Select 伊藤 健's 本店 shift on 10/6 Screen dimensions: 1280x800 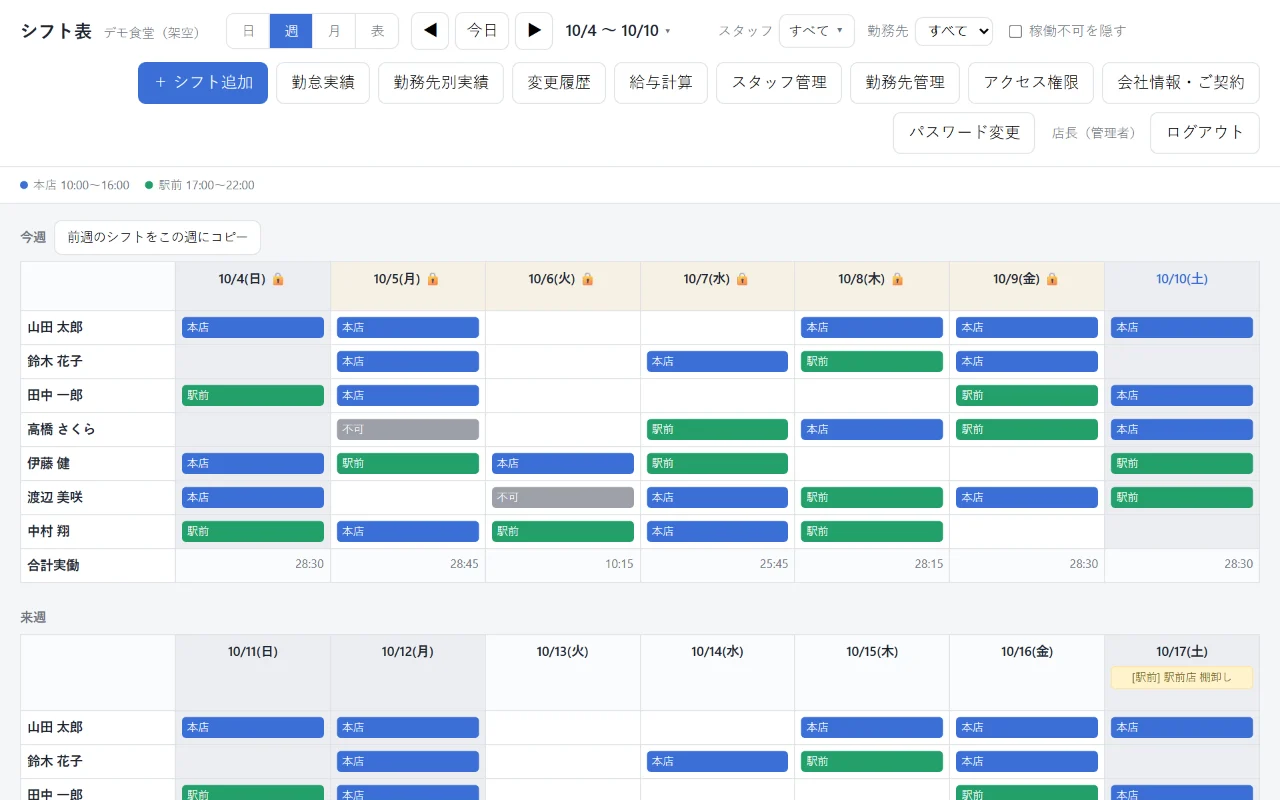pos(563,464)
